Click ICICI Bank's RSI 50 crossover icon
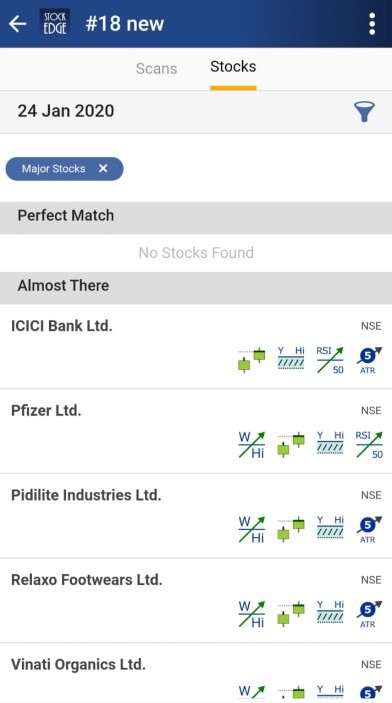392x703 pixels. [x=330, y=360]
